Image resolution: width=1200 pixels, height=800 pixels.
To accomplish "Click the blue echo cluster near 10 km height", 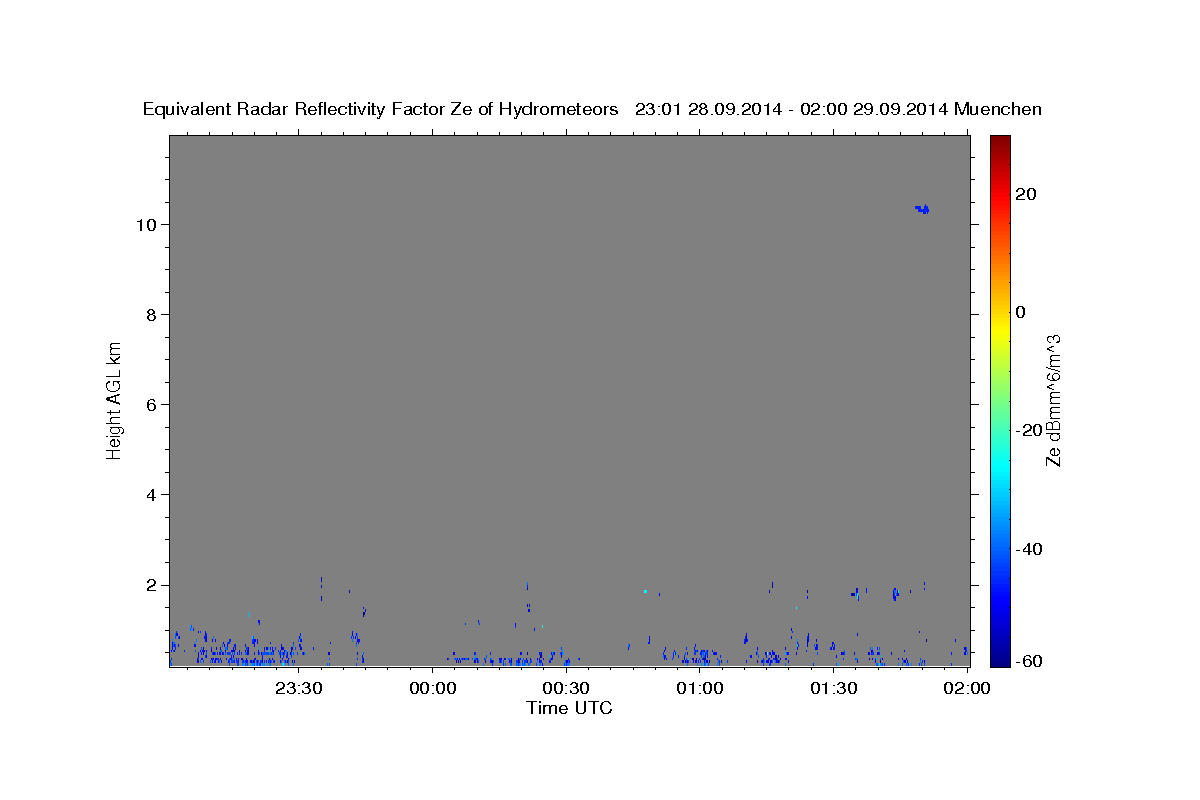I will pyautogui.click(x=922, y=209).
